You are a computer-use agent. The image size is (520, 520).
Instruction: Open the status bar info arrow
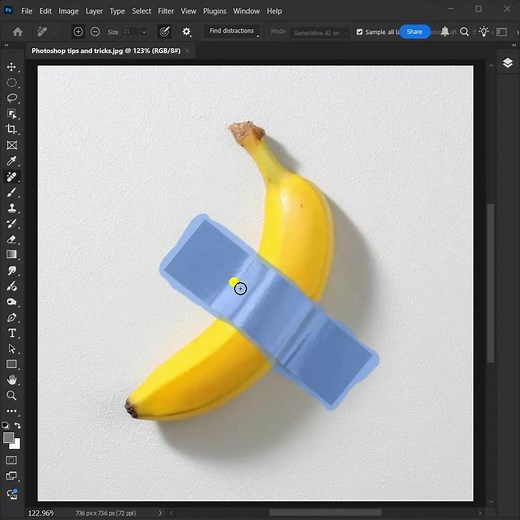tap(160, 513)
